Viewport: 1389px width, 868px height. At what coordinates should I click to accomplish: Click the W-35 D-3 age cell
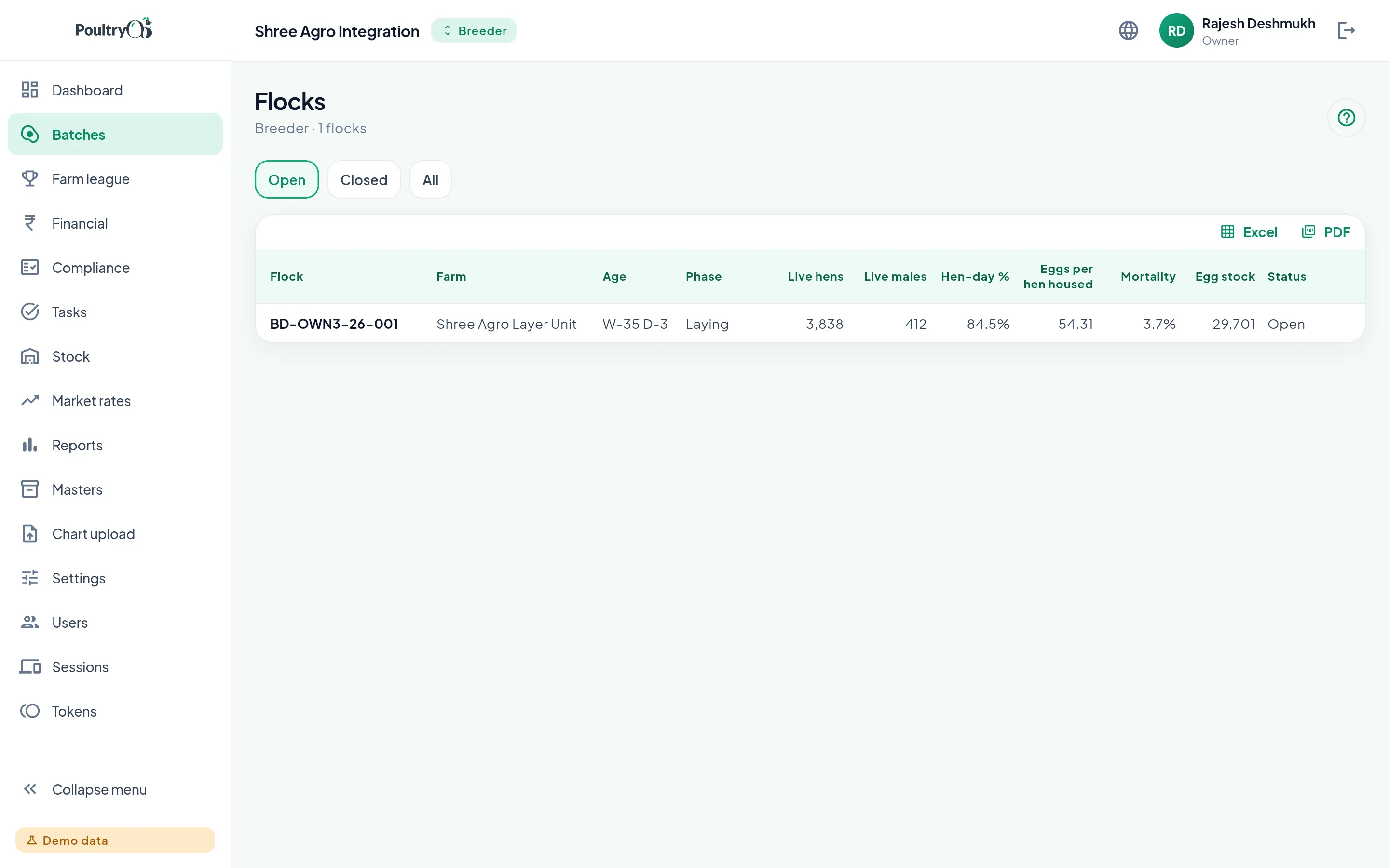pos(635,324)
